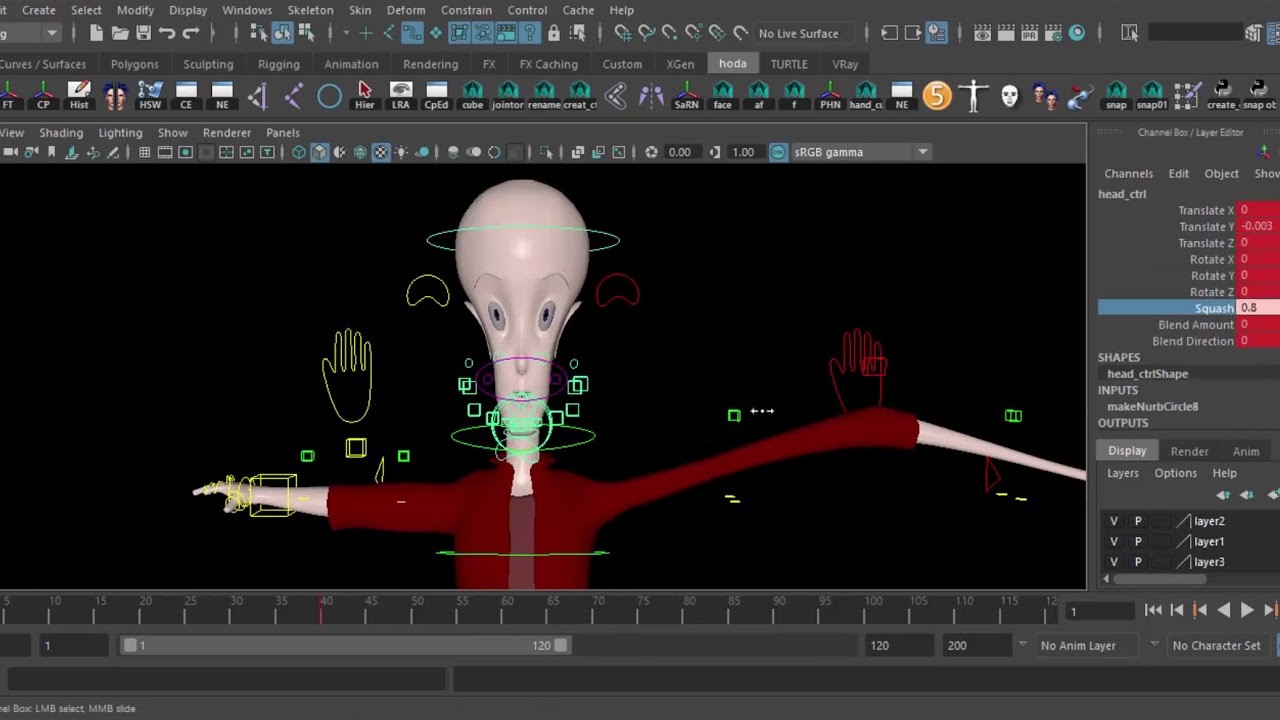Viewport: 1280px width, 720px height.
Task: Switch to the Rendering shelf tab
Action: click(x=430, y=63)
